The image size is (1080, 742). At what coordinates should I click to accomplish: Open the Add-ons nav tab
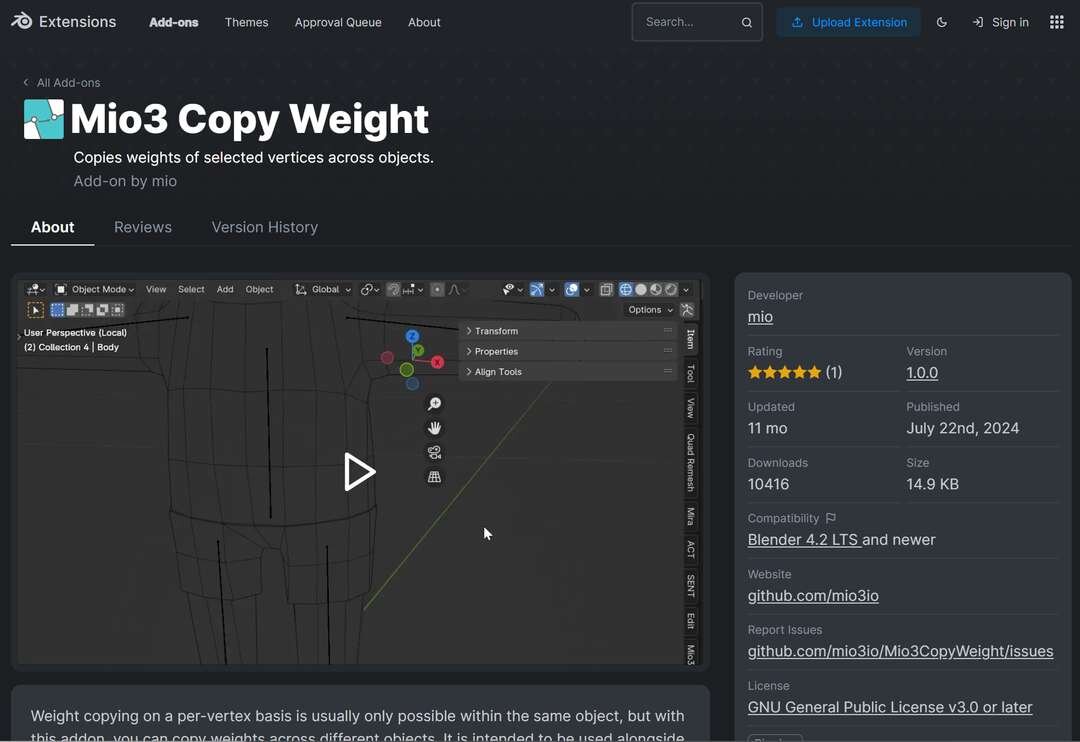[x=174, y=23]
